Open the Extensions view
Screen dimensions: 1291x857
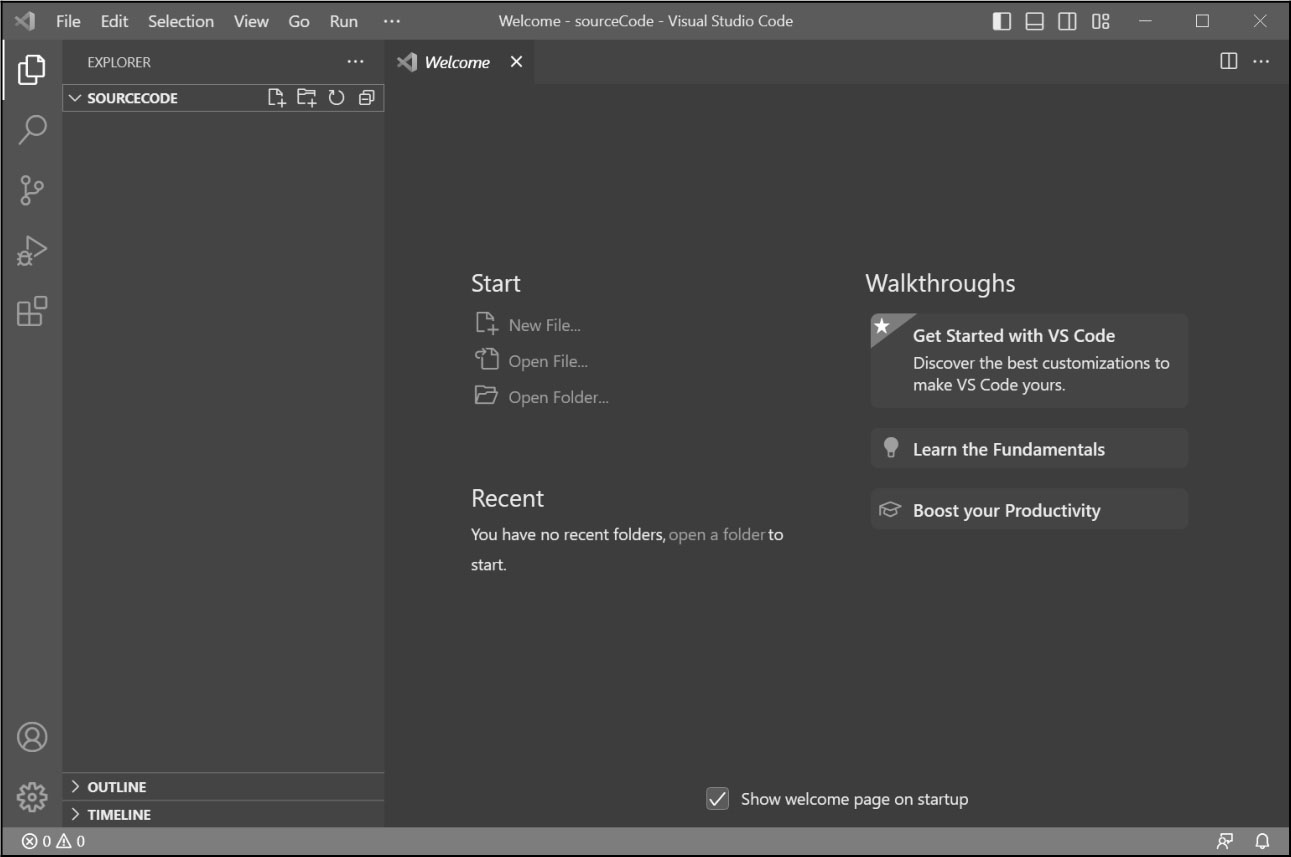point(32,311)
